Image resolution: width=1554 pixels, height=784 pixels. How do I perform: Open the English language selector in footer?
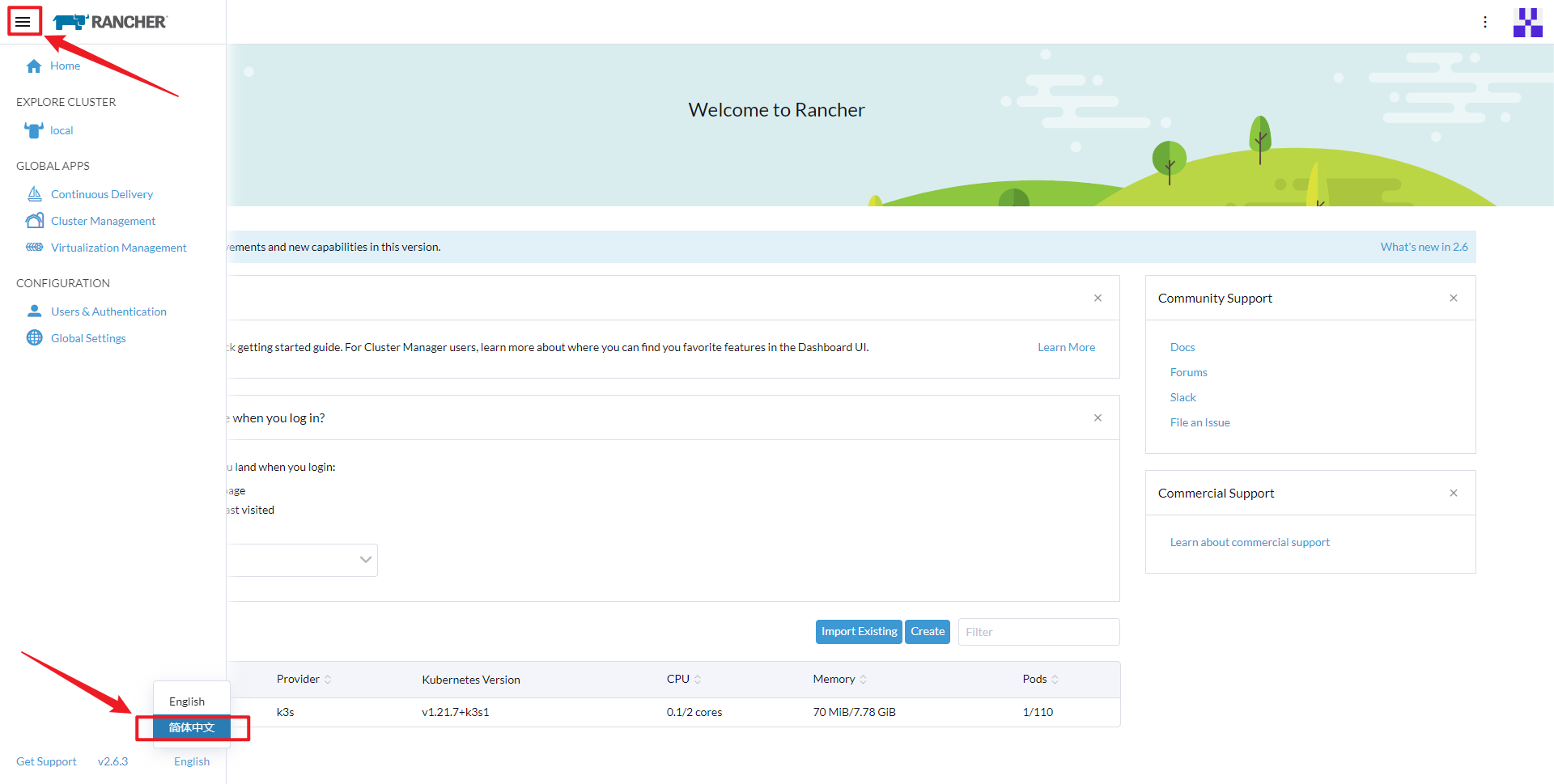[x=191, y=761]
